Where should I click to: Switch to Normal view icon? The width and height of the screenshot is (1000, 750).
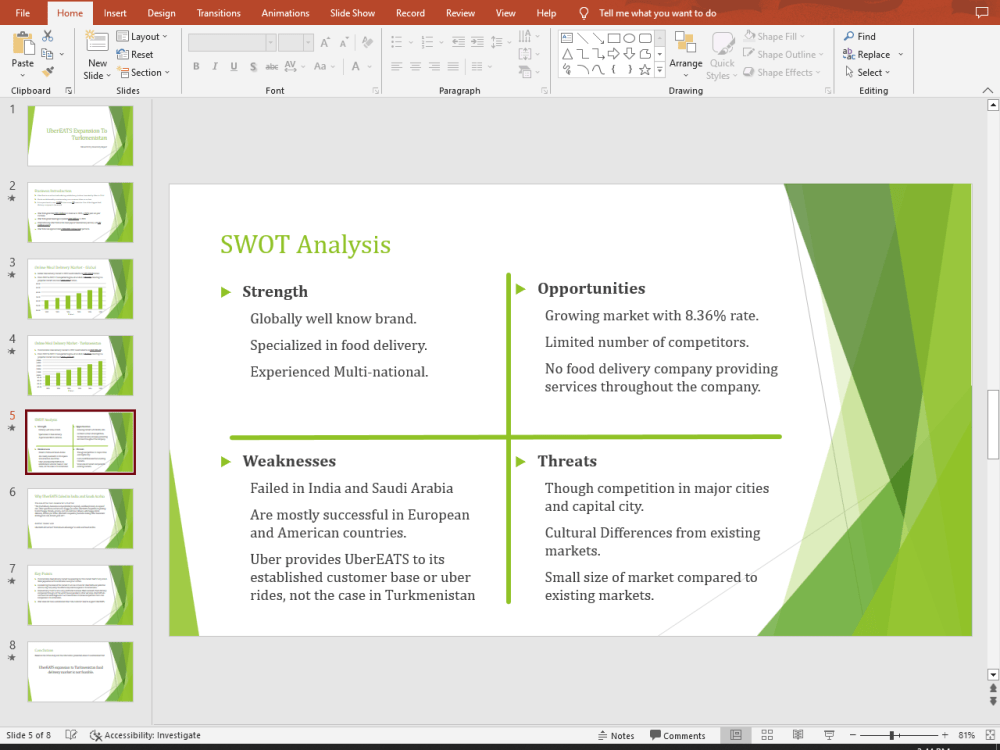point(735,735)
